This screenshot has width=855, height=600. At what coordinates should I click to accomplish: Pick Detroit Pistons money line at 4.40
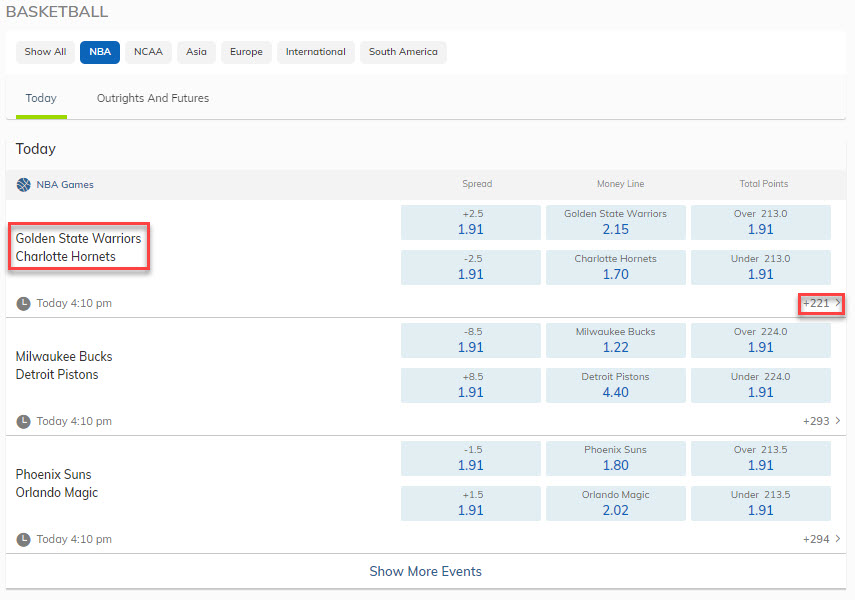click(x=615, y=385)
